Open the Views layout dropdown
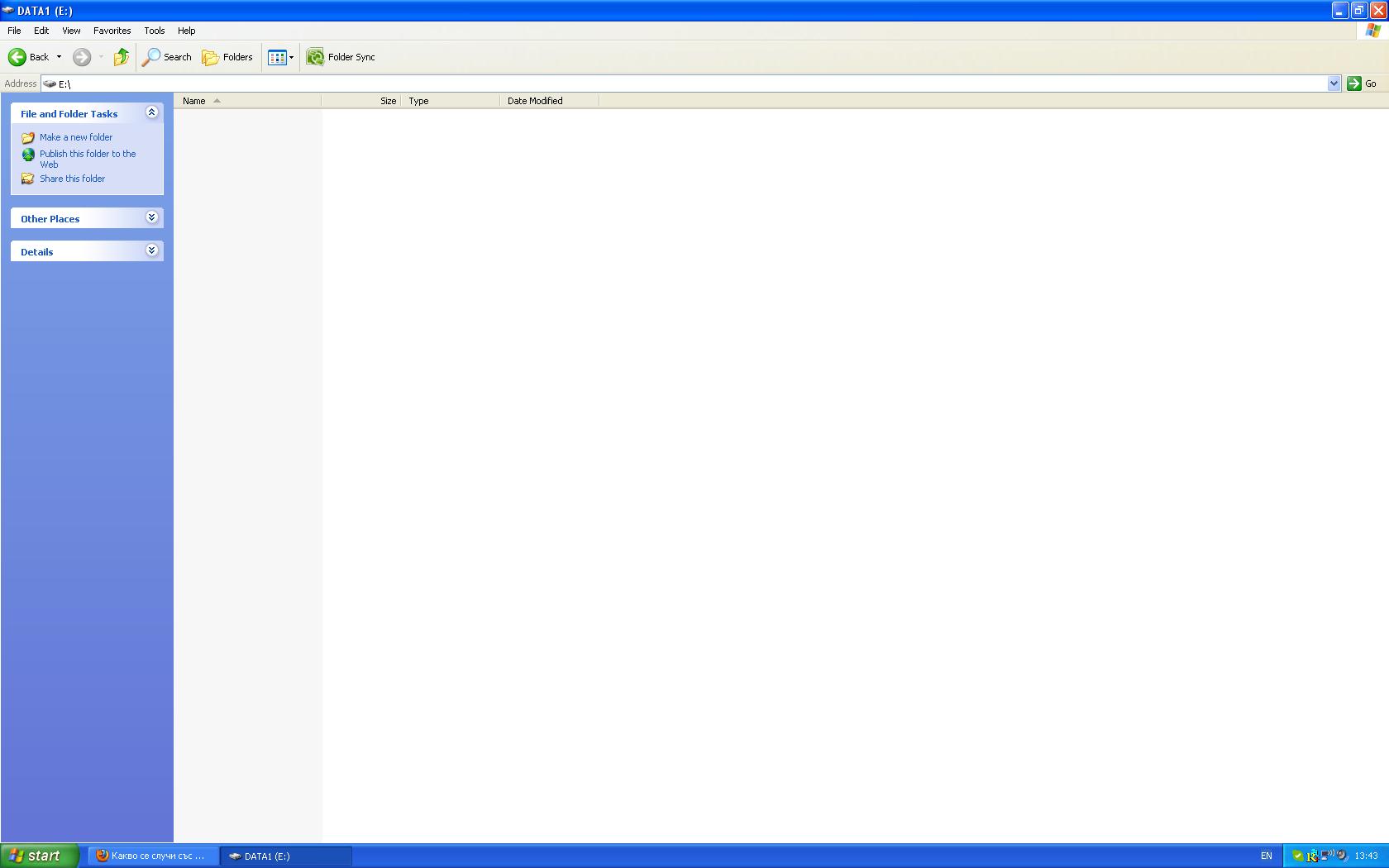 280,57
